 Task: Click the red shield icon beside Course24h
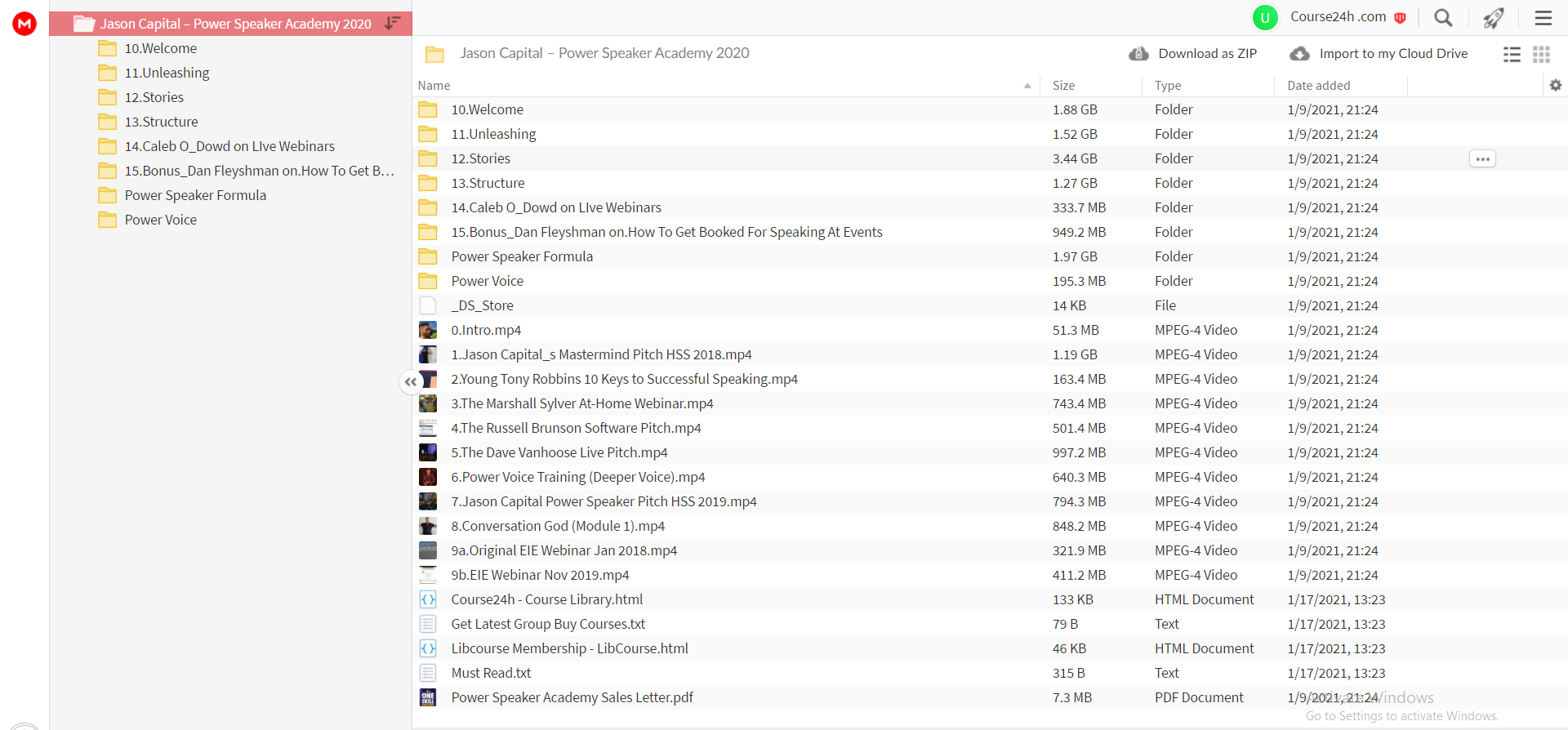click(x=1401, y=18)
